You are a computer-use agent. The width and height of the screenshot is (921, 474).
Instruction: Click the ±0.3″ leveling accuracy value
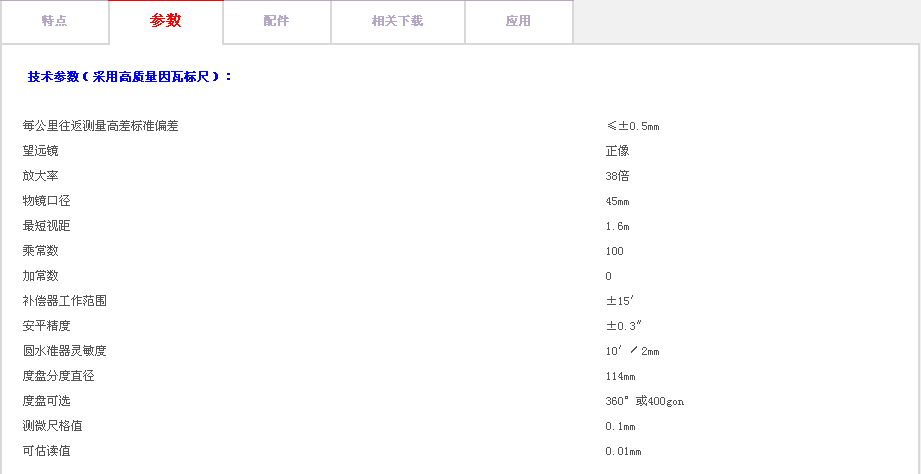(623, 326)
